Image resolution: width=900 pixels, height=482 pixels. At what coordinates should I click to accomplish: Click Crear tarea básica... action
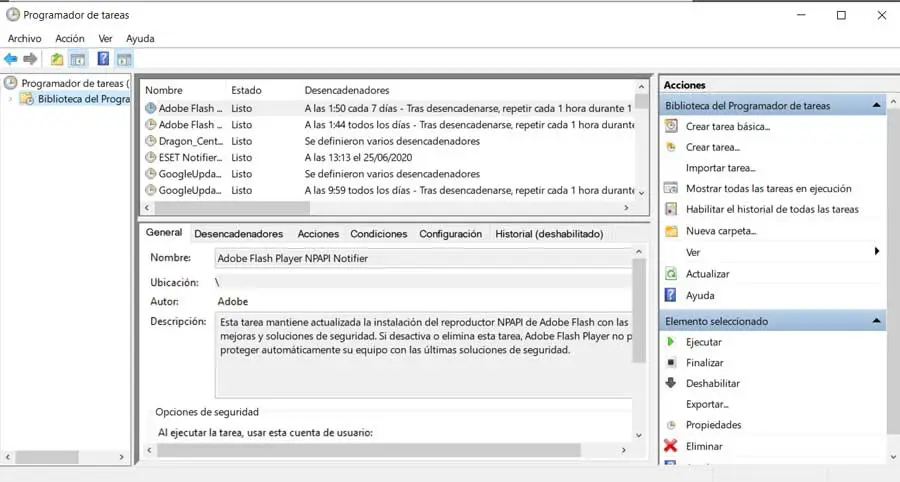728,126
